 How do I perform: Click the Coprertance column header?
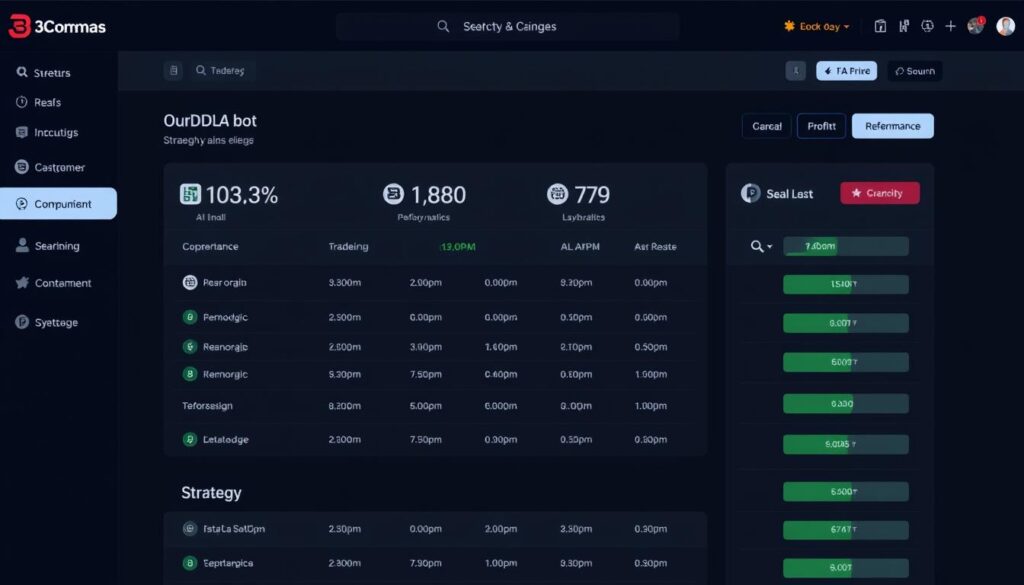pos(210,247)
